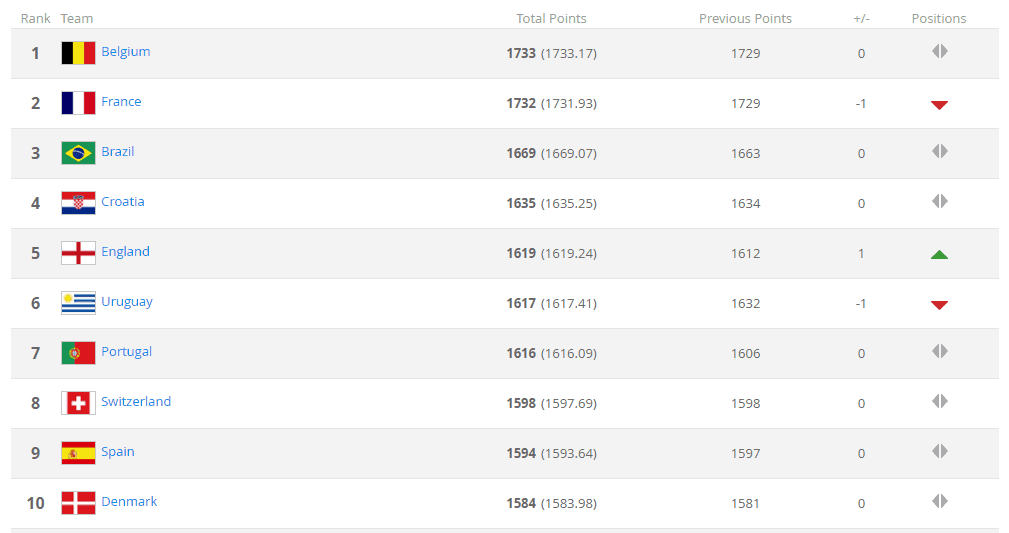The height and width of the screenshot is (533, 1009).
Task: Open the Portugal team link
Action: [x=126, y=351]
